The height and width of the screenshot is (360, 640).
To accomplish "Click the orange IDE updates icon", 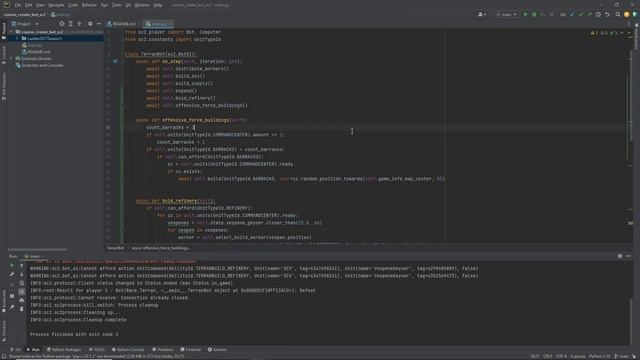I will 627,14.
